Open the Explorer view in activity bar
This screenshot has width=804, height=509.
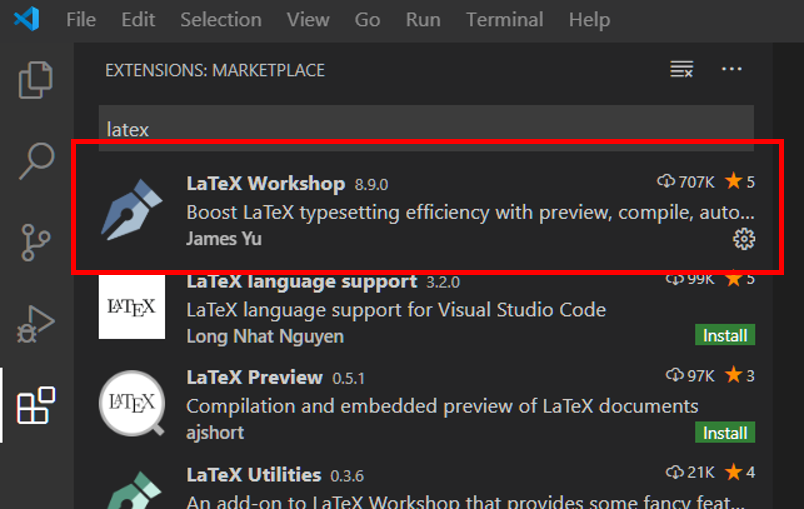[36, 80]
